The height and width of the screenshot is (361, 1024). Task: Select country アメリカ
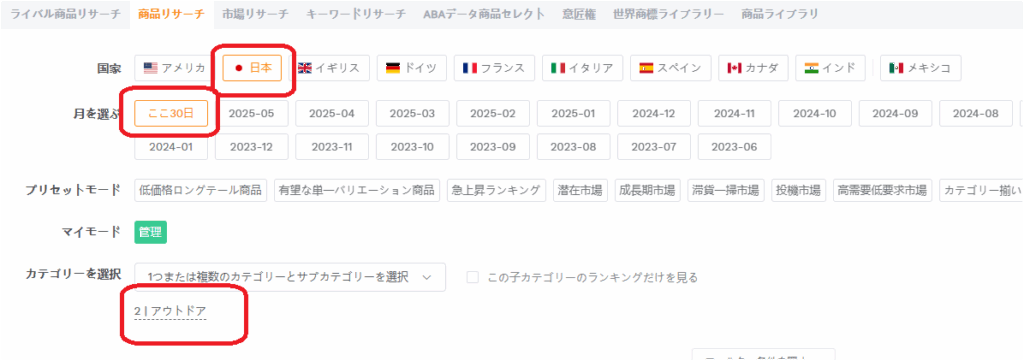pos(175,68)
